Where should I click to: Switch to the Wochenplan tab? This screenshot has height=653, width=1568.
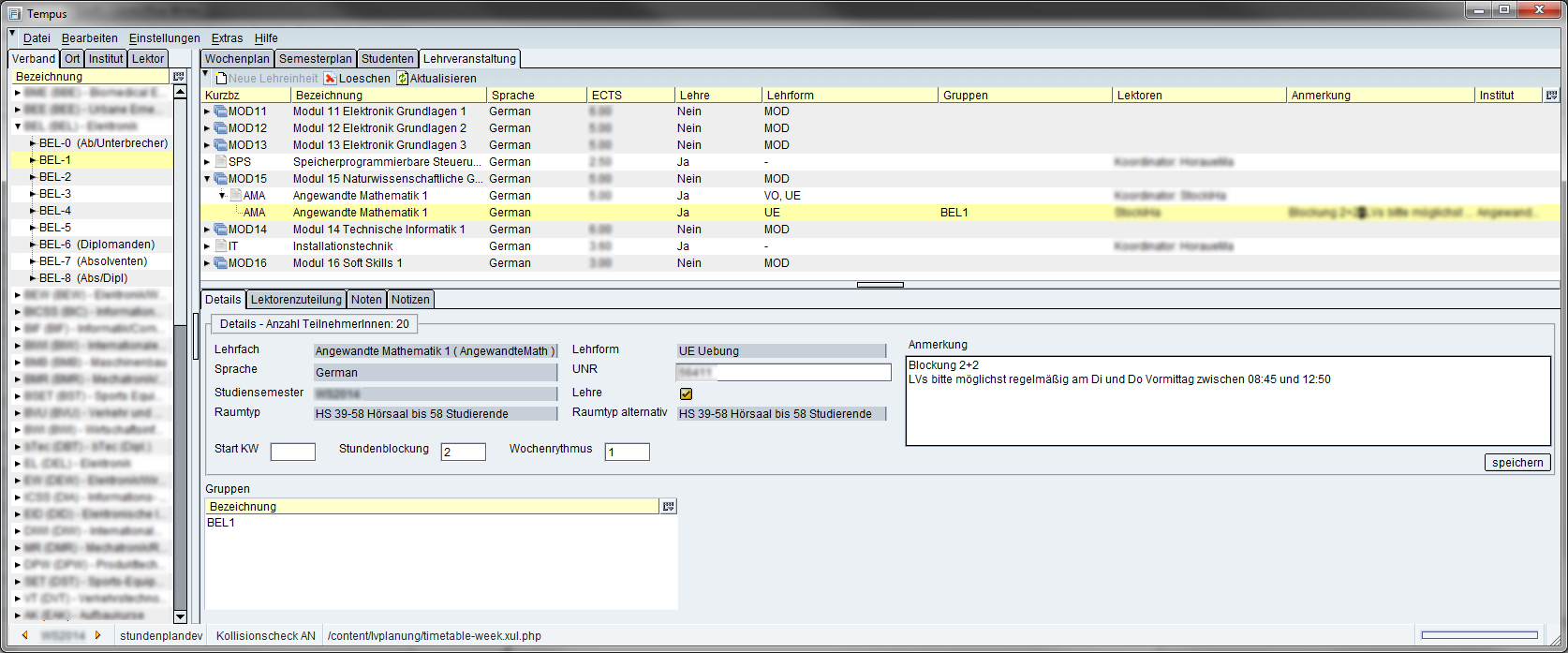[237, 59]
